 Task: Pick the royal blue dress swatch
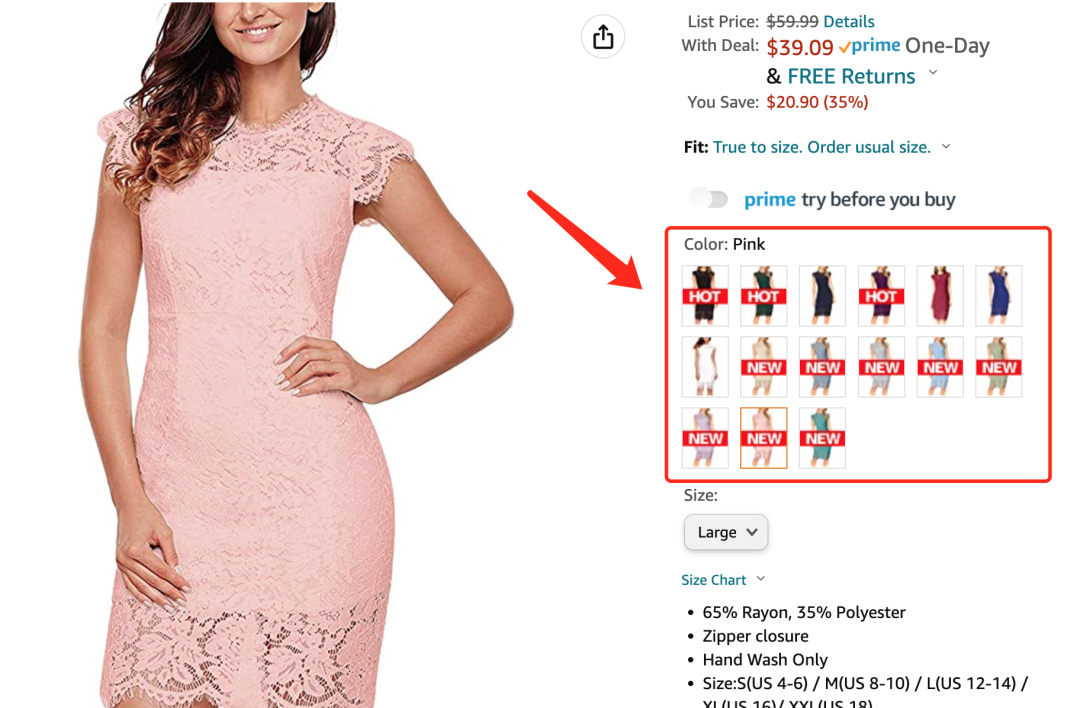[x=999, y=295]
